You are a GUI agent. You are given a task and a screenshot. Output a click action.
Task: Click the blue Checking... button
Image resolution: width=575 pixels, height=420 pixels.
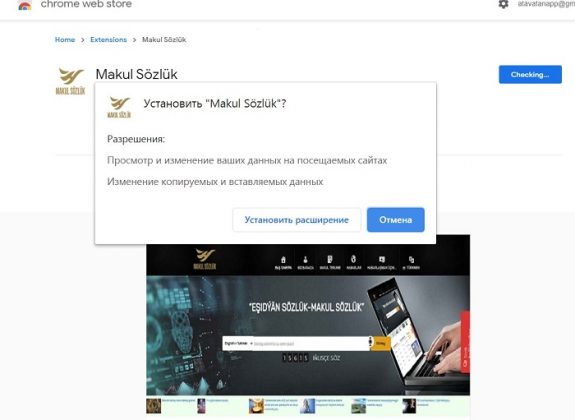click(x=530, y=74)
